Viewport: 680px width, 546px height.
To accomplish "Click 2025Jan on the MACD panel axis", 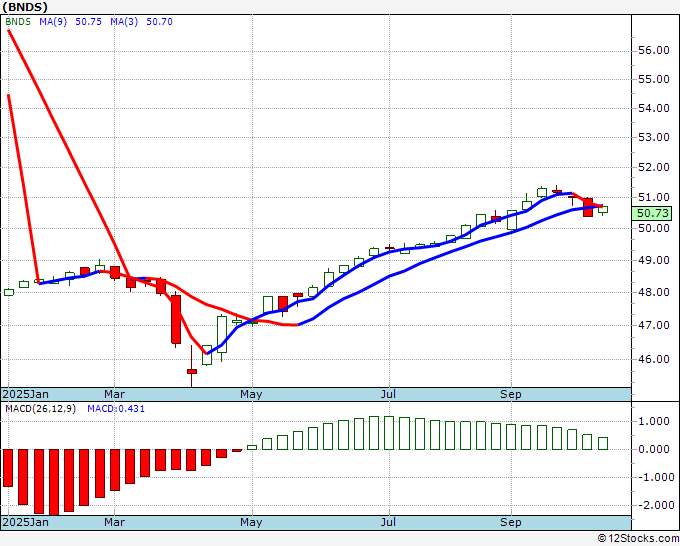I will tap(26, 522).
